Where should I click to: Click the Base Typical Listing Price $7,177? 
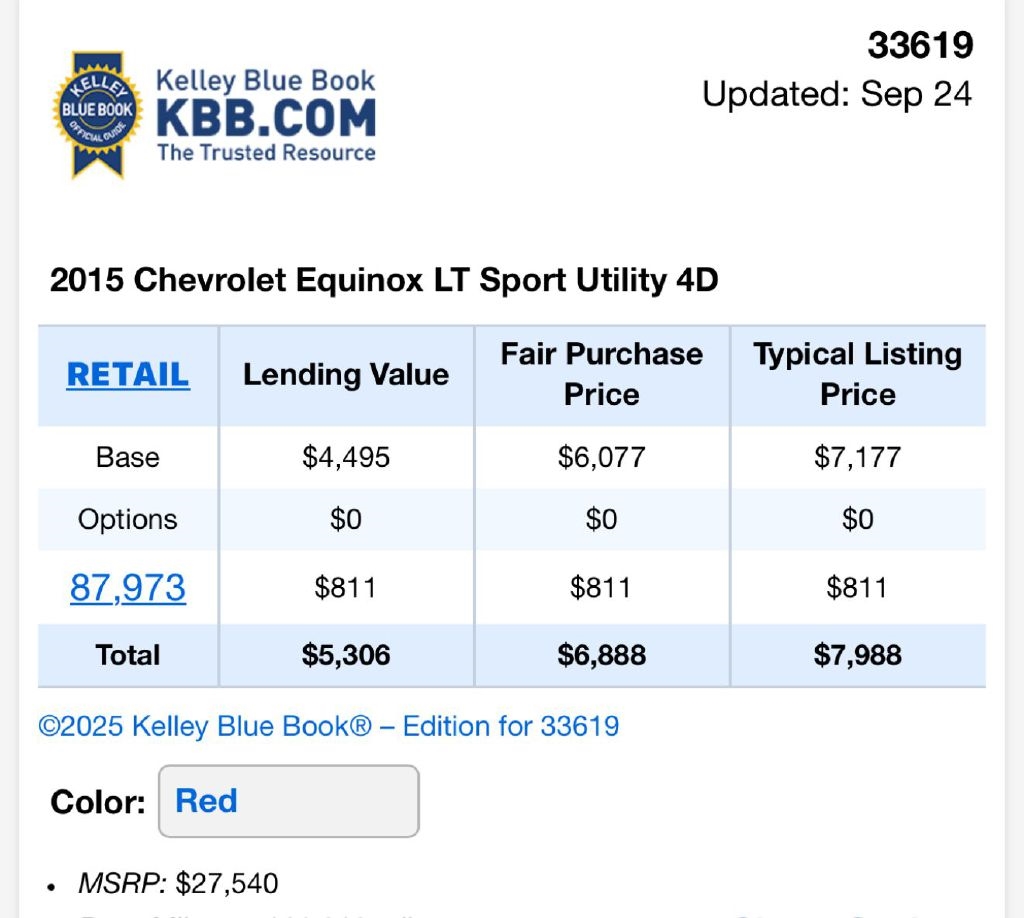pos(858,457)
